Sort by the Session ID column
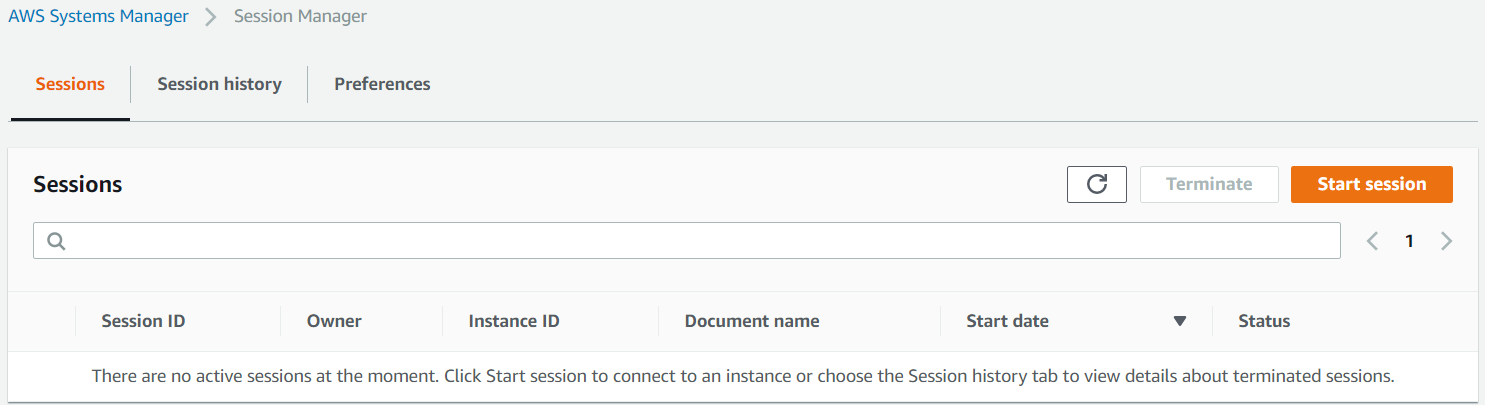The image size is (1485, 405). point(143,321)
